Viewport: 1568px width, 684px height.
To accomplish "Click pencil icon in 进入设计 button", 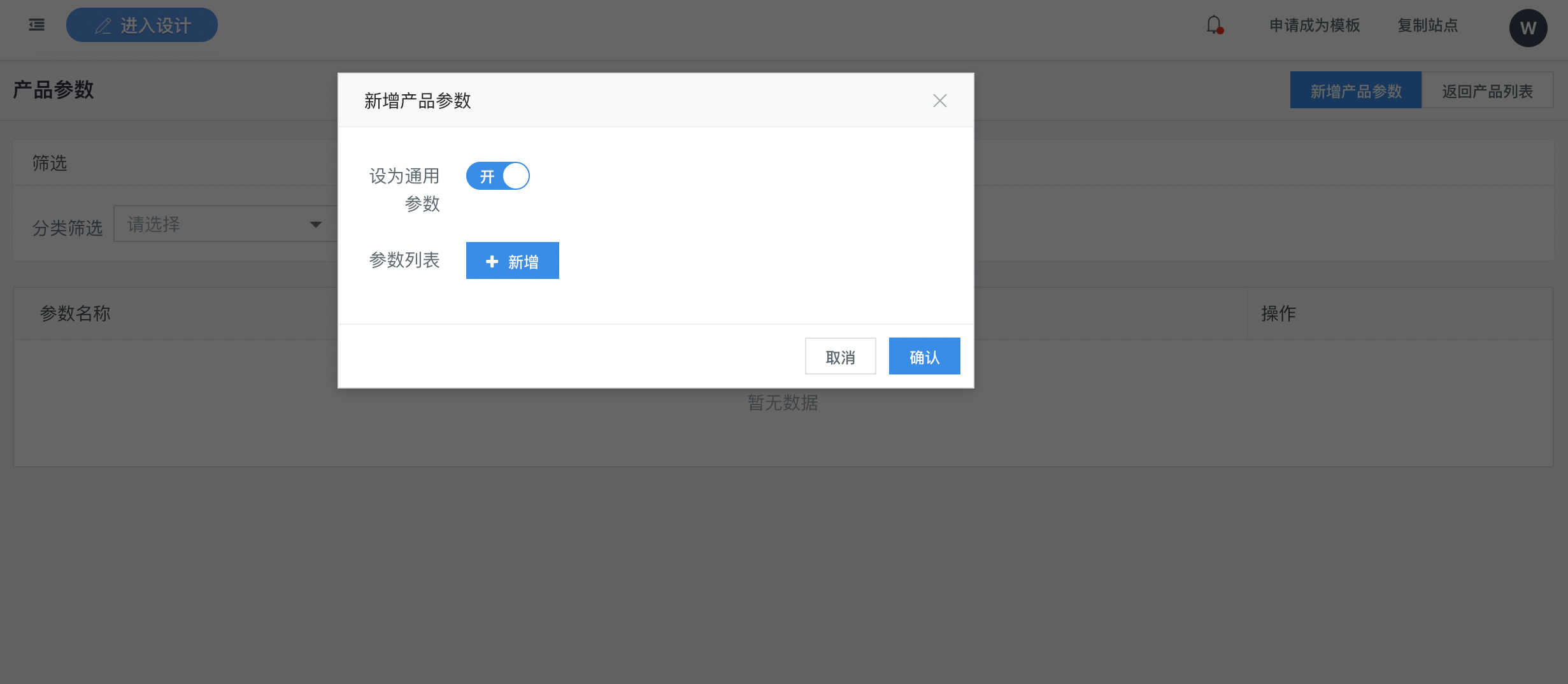I will pyautogui.click(x=103, y=26).
